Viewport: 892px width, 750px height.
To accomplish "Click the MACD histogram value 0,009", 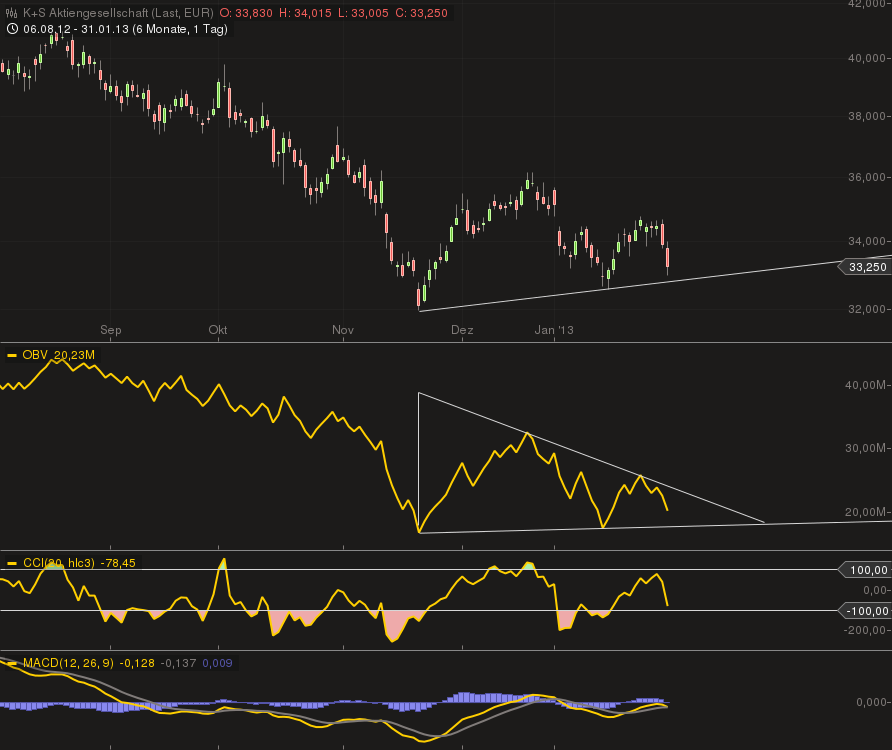I will click(217, 664).
